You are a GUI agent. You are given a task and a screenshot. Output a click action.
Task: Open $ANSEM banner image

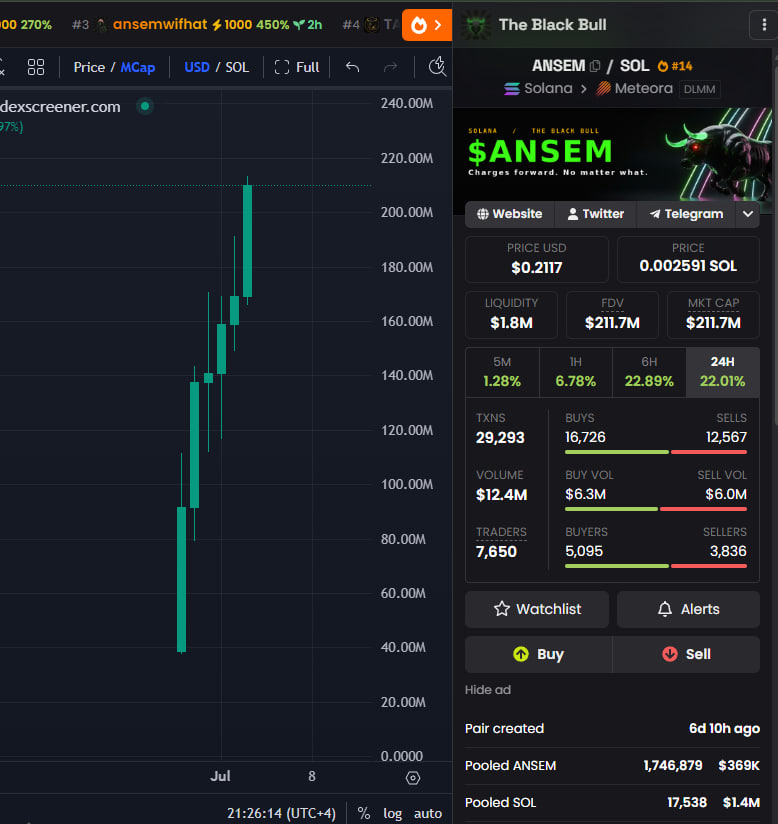[x=612, y=154]
